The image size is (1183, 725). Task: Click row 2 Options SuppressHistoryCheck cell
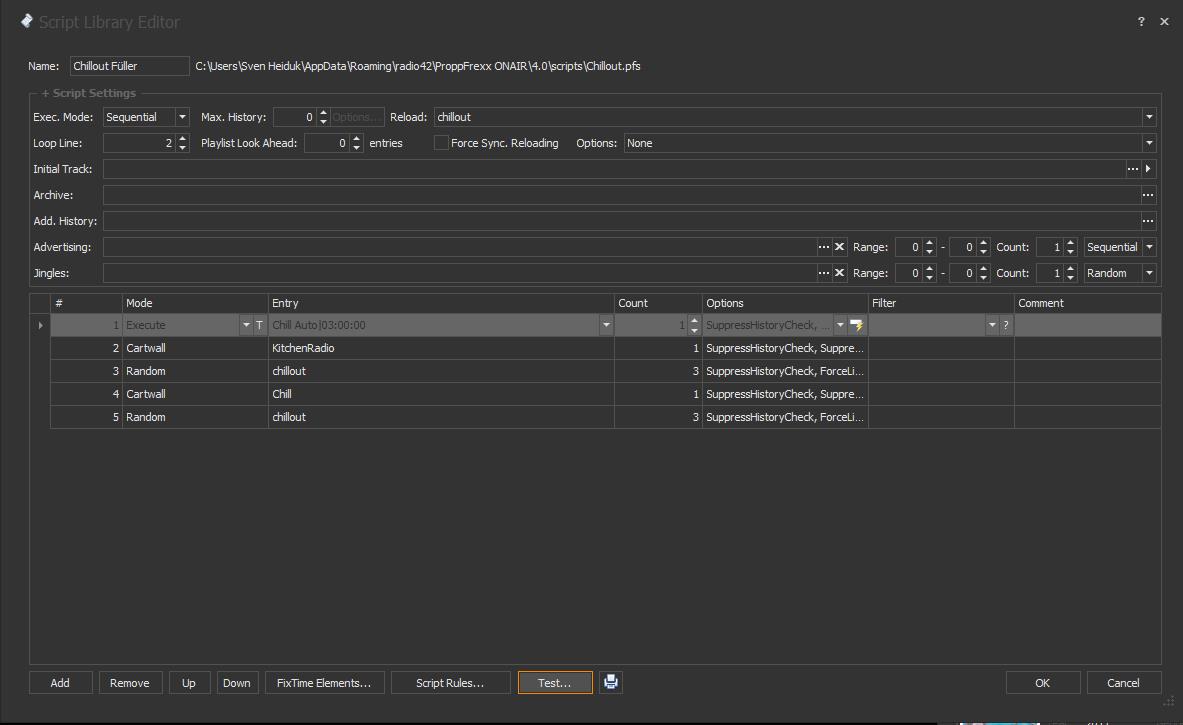[x=785, y=348]
